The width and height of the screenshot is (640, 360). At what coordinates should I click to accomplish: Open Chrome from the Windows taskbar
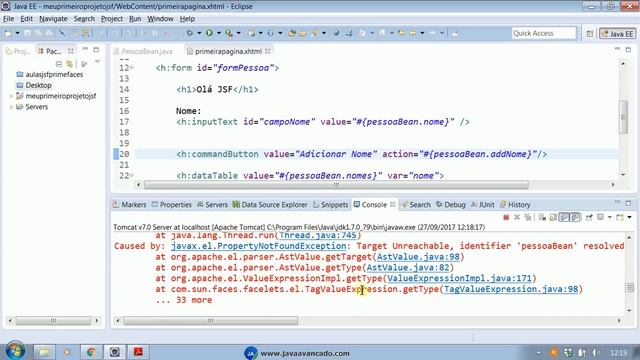(x=91, y=352)
